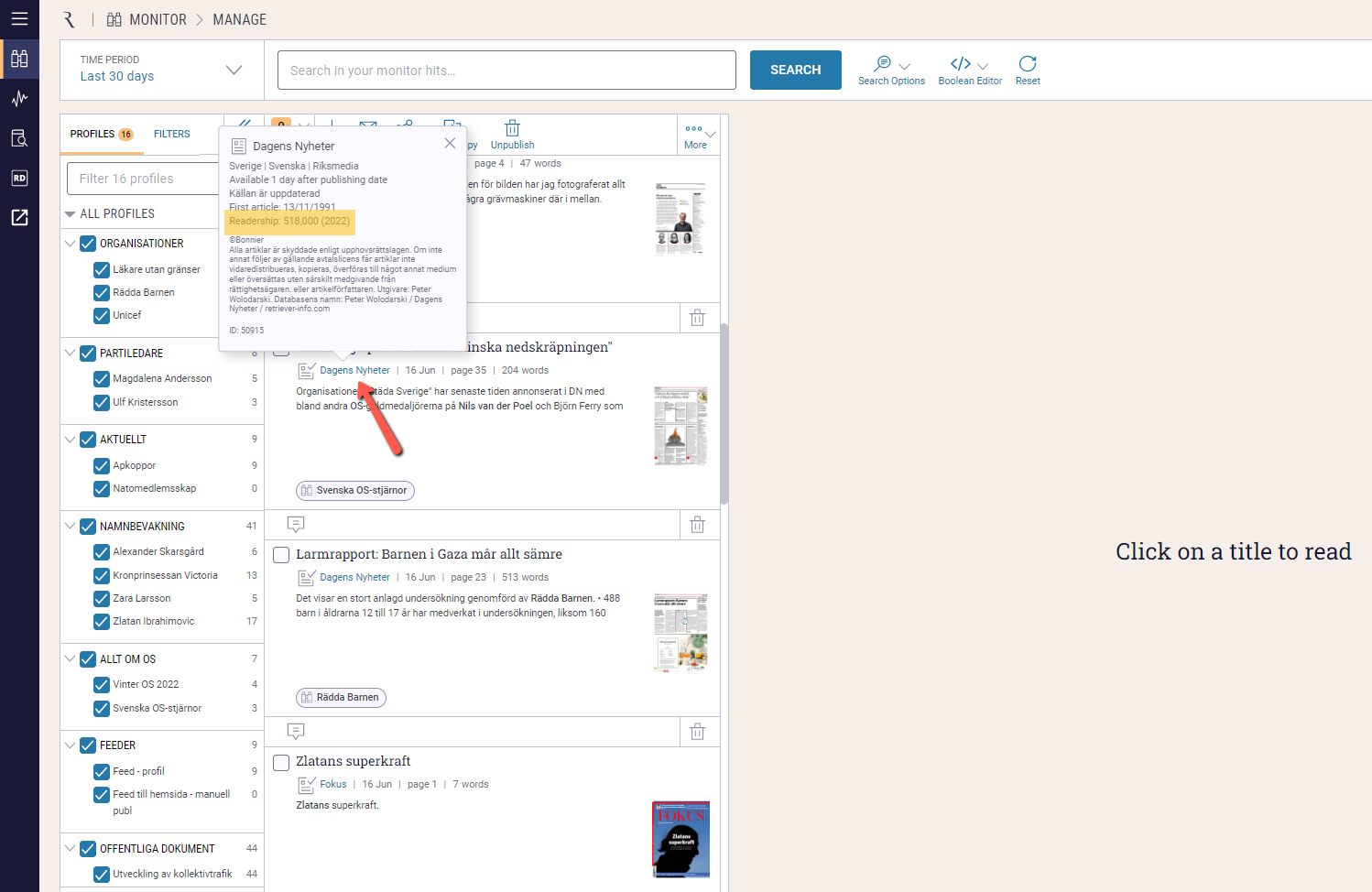Click the Retriever logo icon
This screenshot has height=892, width=1372.
(x=70, y=19)
